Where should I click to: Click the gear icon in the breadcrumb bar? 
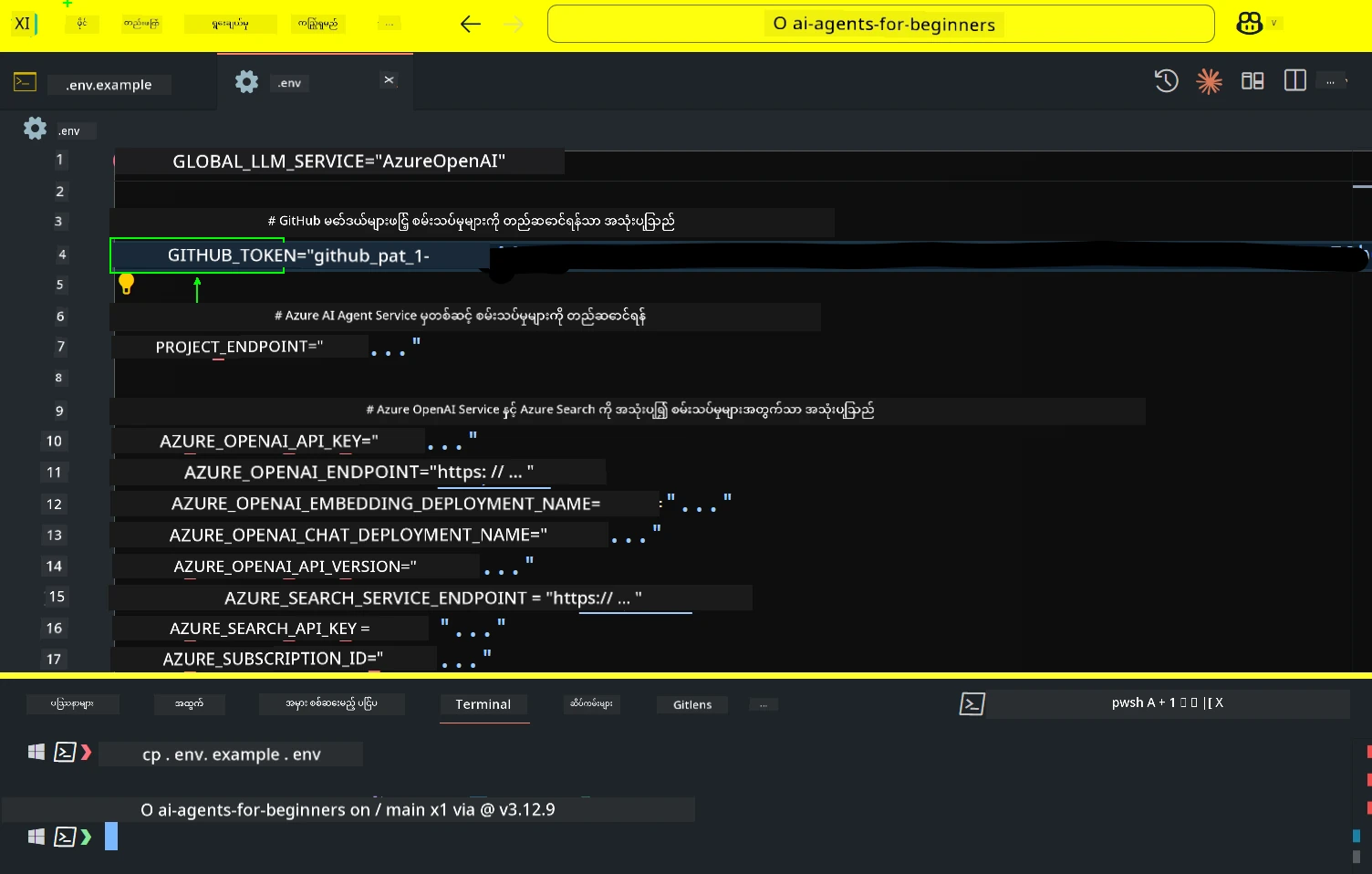click(x=34, y=129)
